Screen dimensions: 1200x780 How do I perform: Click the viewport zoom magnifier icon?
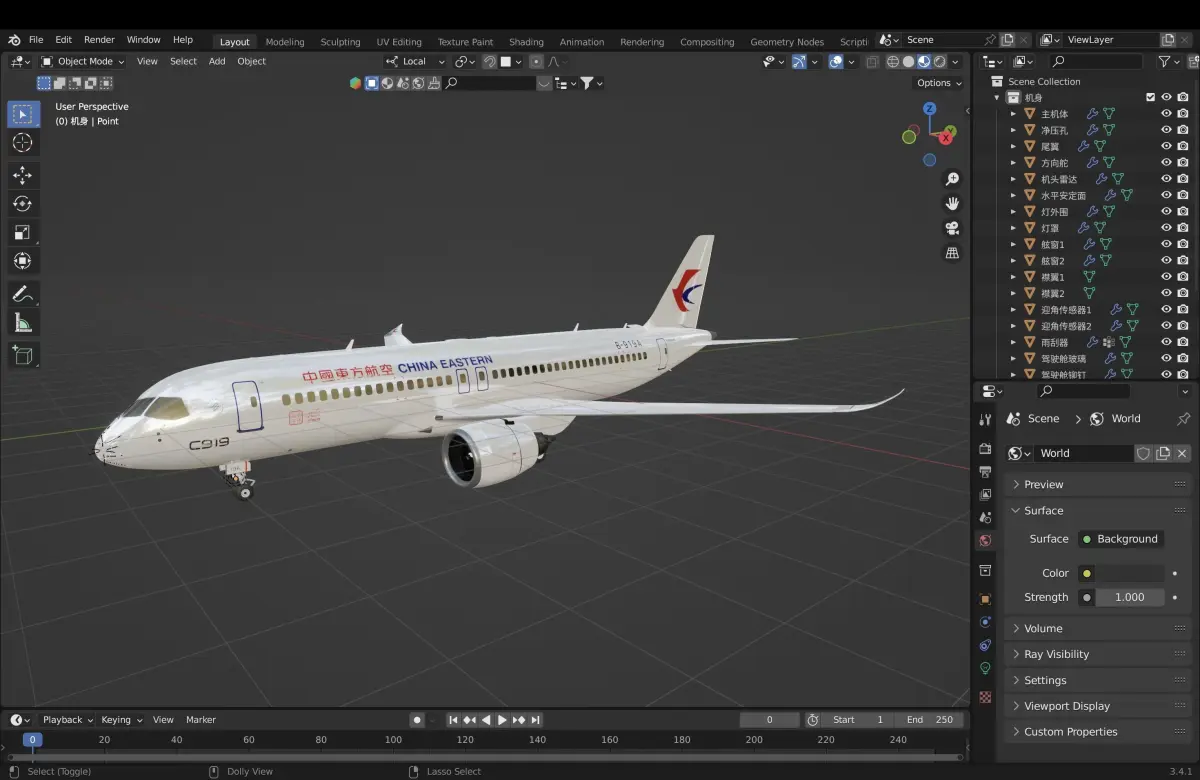pos(952,179)
